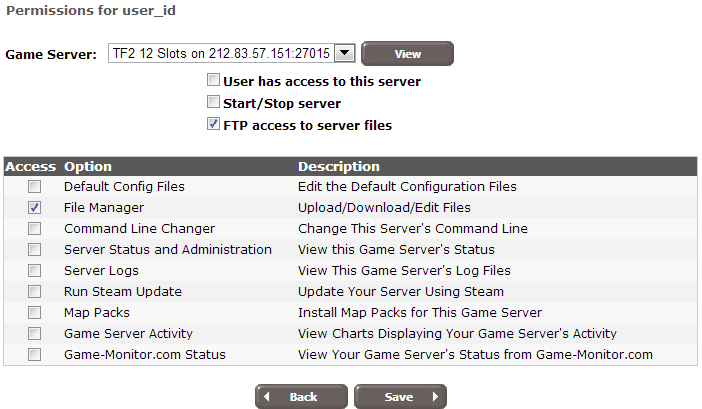Uncheck FTP access to server files
702x409 pixels.
(213, 125)
